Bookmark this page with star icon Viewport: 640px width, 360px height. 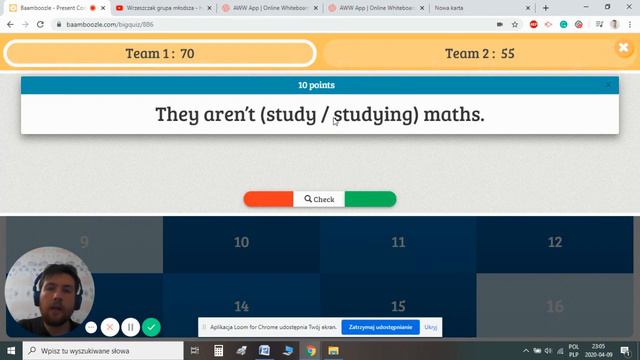(515, 24)
